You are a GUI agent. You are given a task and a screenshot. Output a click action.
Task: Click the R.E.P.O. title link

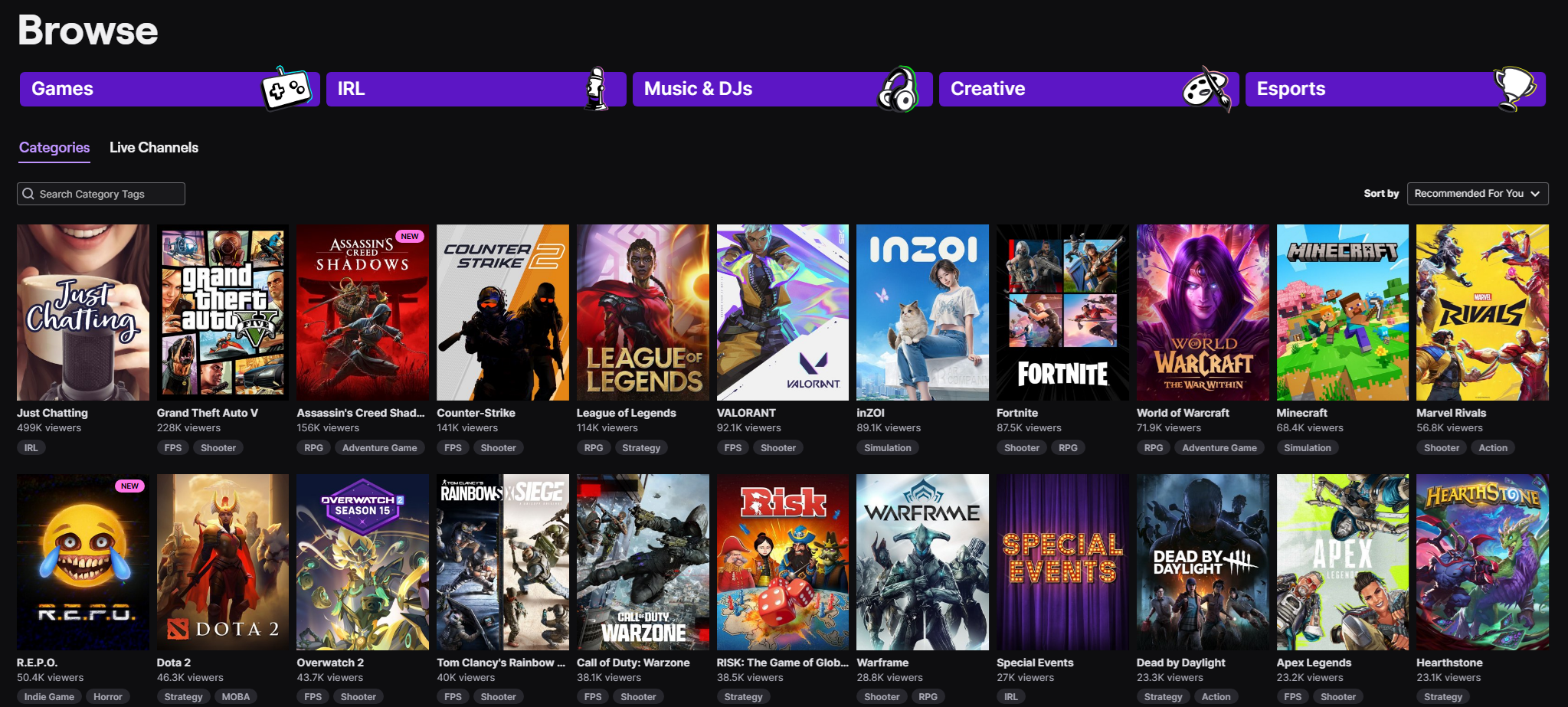[x=37, y=663]
